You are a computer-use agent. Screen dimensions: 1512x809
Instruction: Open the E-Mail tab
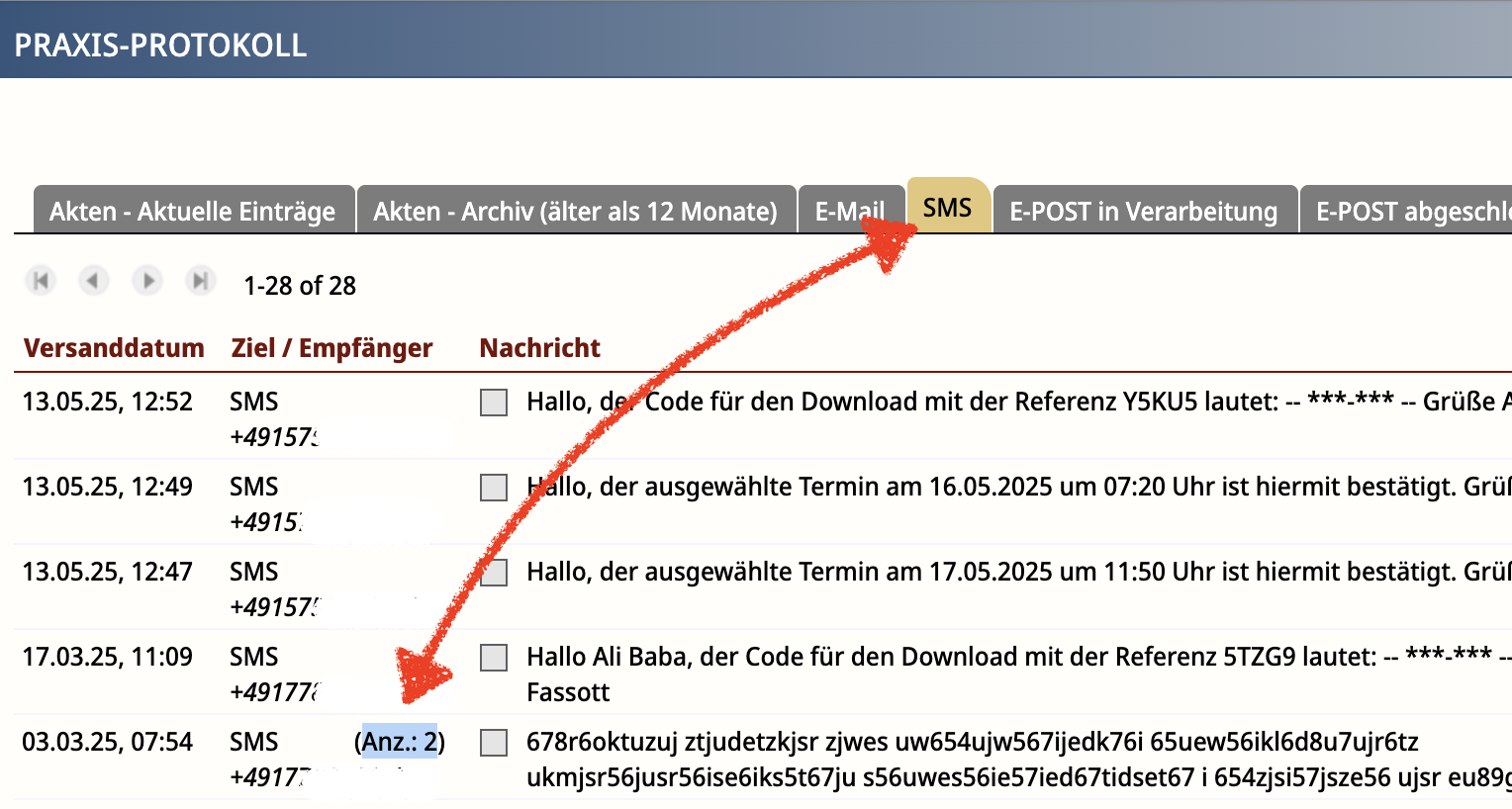coord(849,211)
